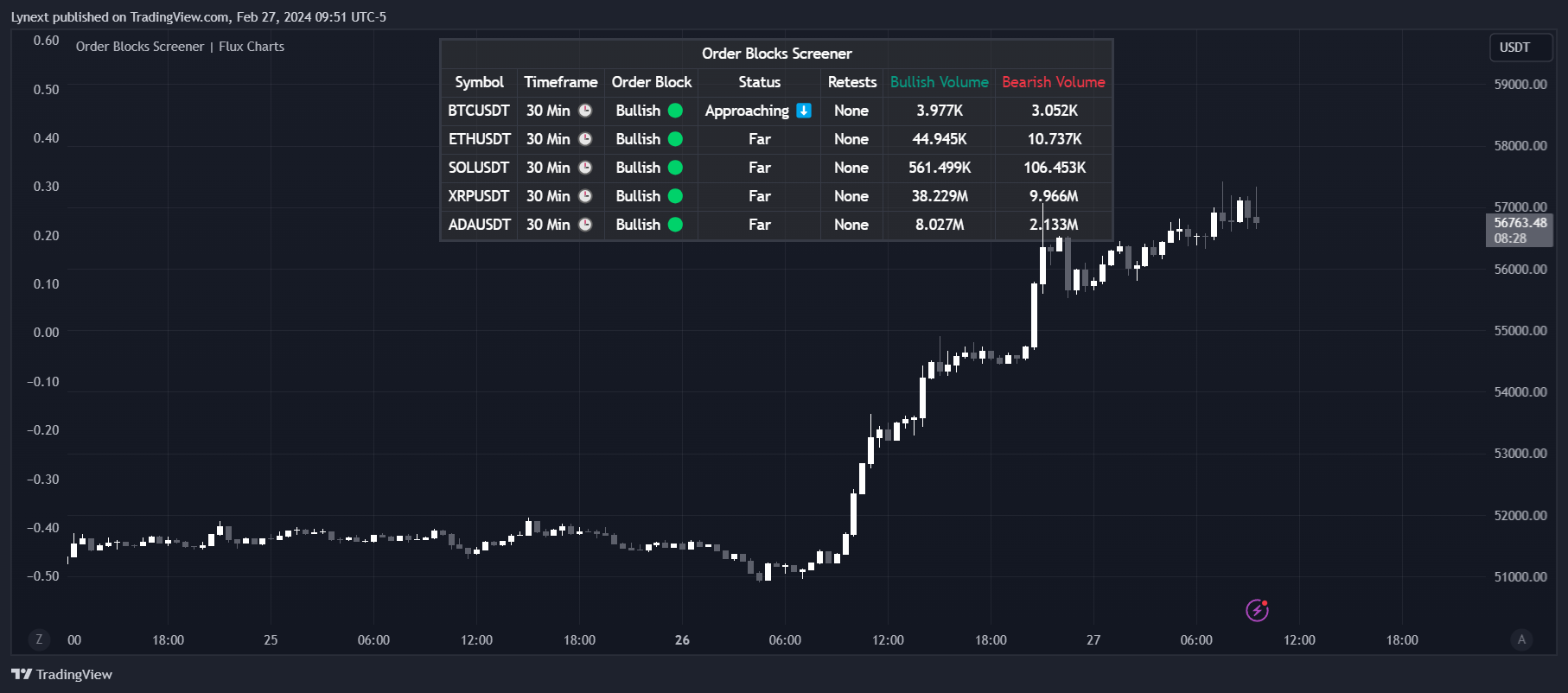Viewport: 1568px width, 693px height.
Task: Click the green bullish dot for ADAUSDT
Action: click(x=676, y=225)
